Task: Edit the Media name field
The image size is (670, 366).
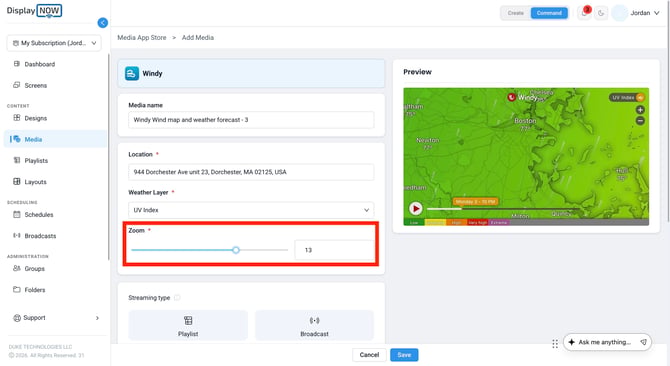Action: click(251, 120)
